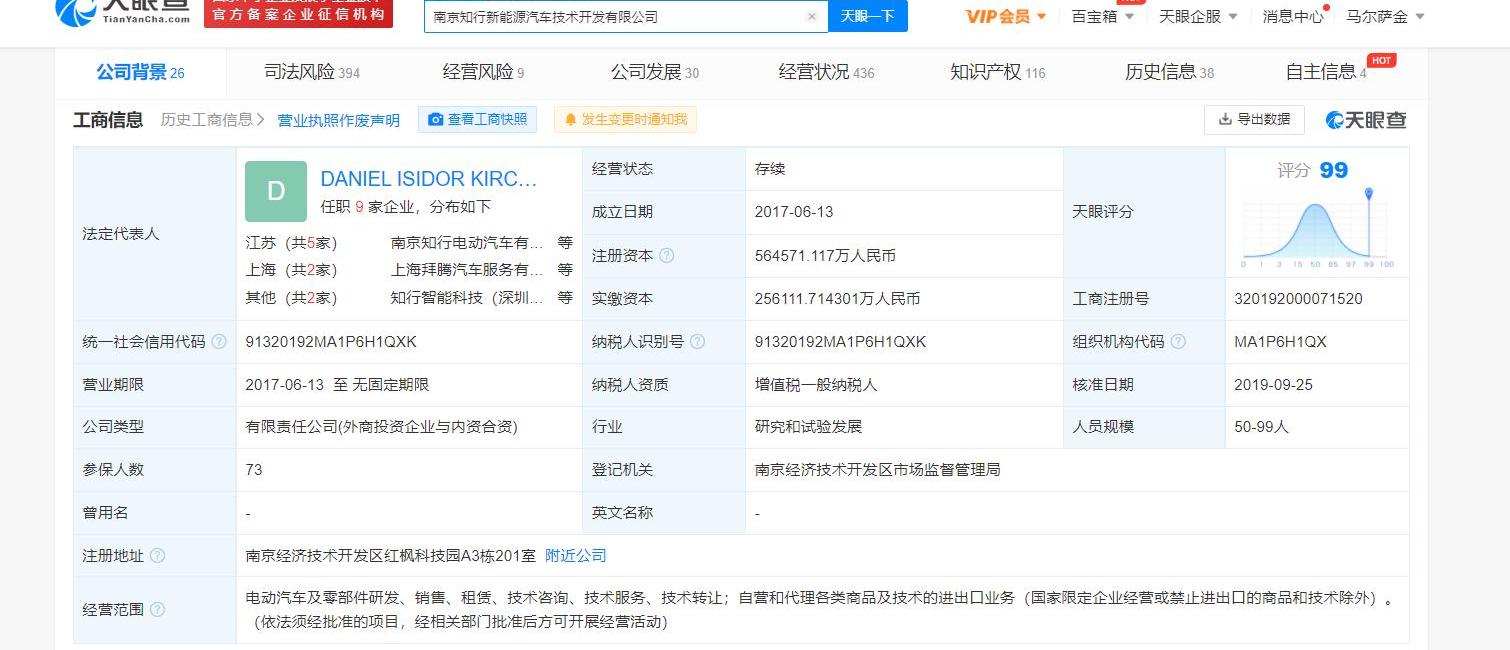
Task: Click the paid-in capital 256111.714301万人民币
Action: pyautogui.click(x=837, y=299)
